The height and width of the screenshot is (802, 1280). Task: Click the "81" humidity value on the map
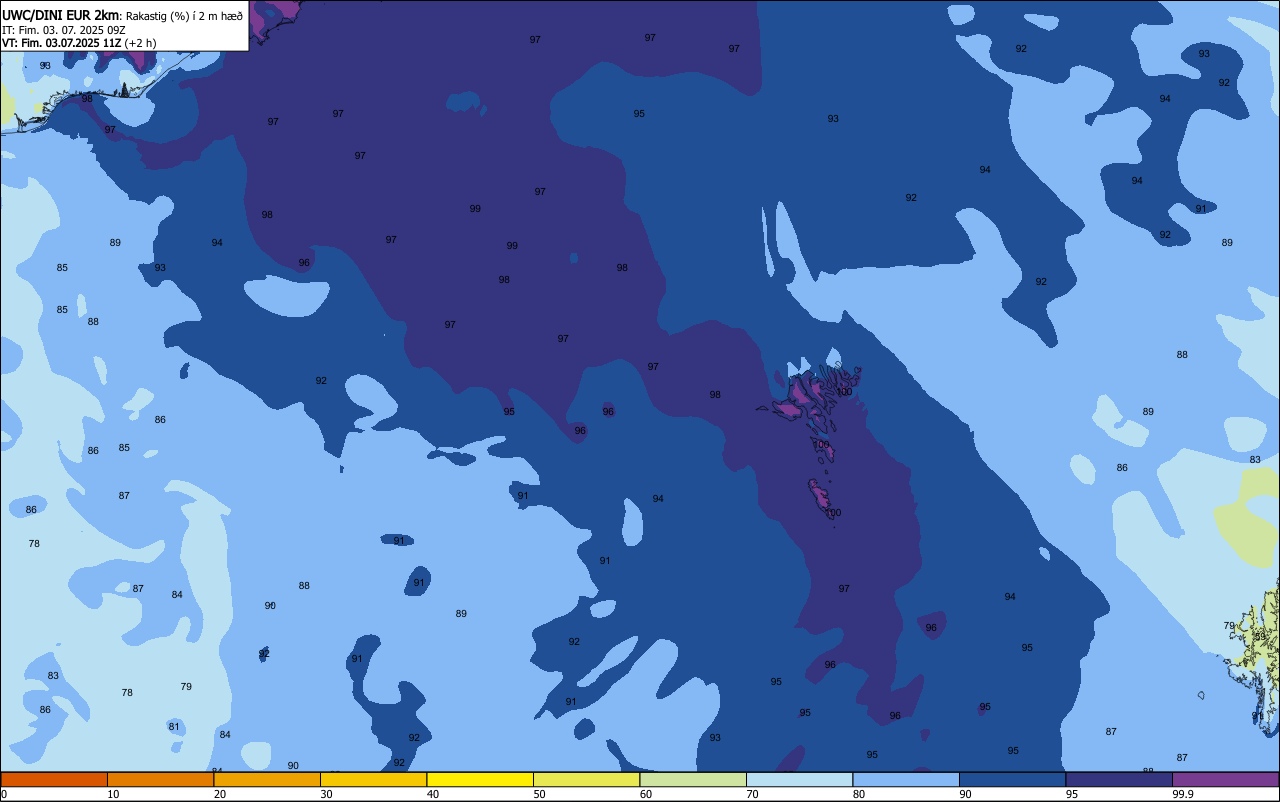tap(174, 727)
